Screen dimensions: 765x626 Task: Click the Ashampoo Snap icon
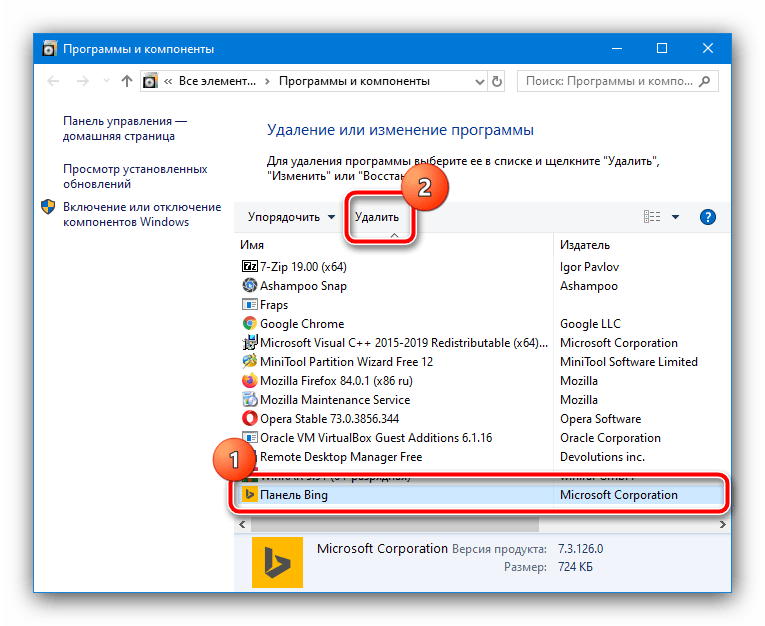(249, 285)
